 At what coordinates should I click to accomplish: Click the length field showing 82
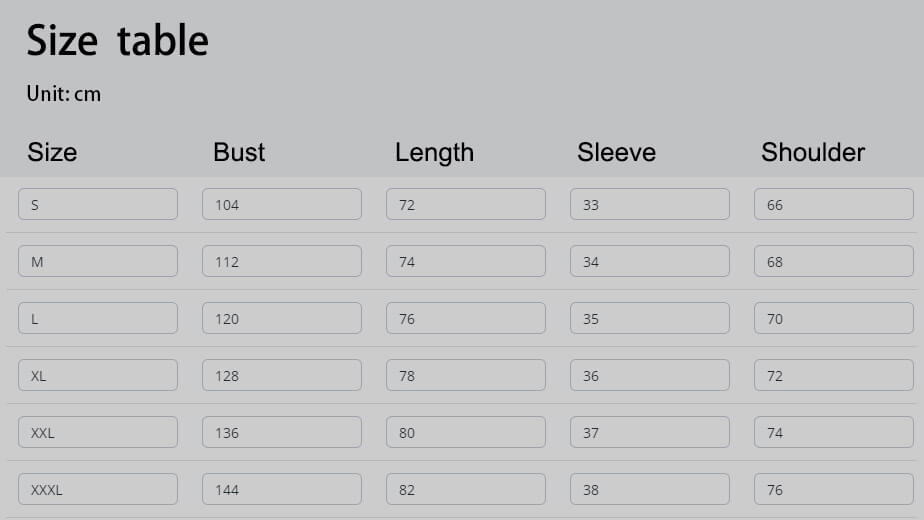tap(466, 489)
